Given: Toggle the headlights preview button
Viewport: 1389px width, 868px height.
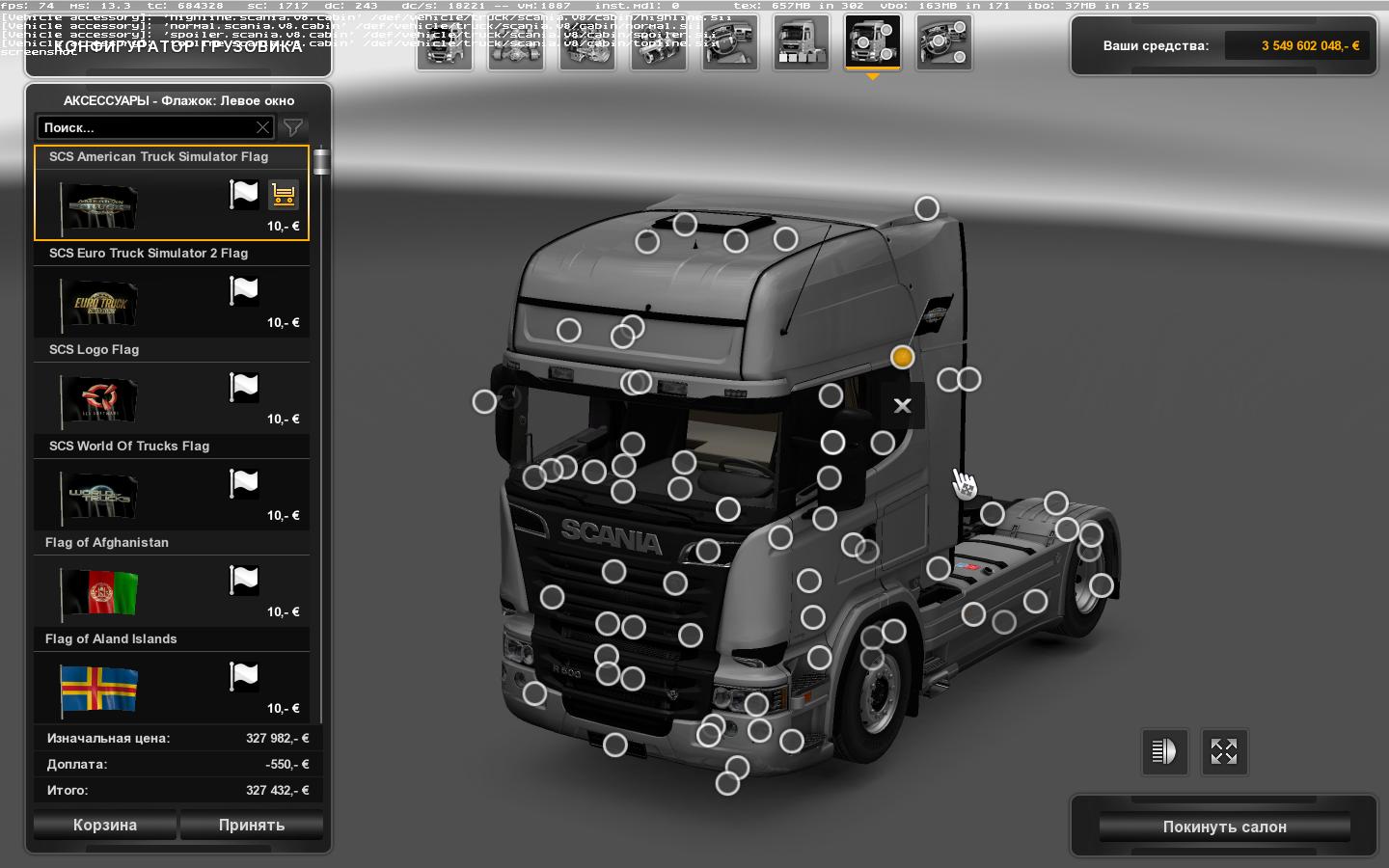Looking at the screenshot, I should click(x=1164, y=751).
